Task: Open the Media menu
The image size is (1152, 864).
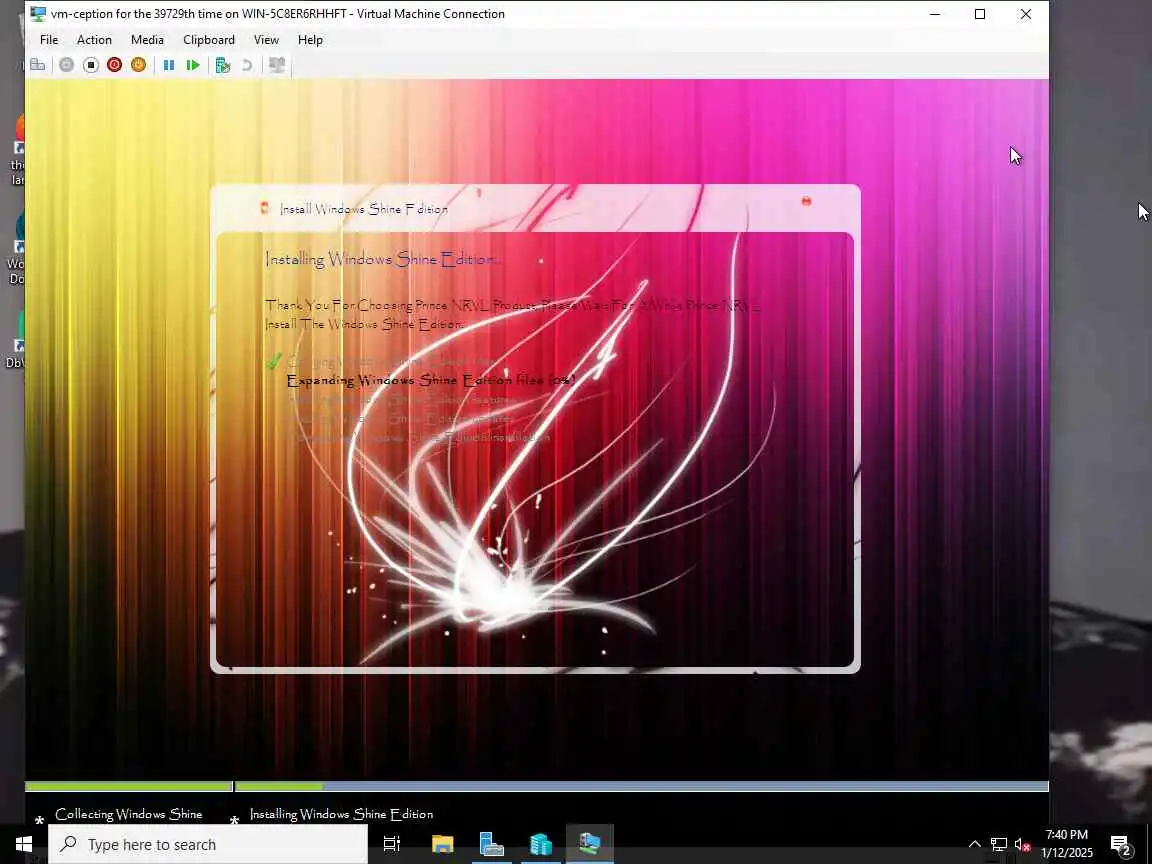Action: 147,40
